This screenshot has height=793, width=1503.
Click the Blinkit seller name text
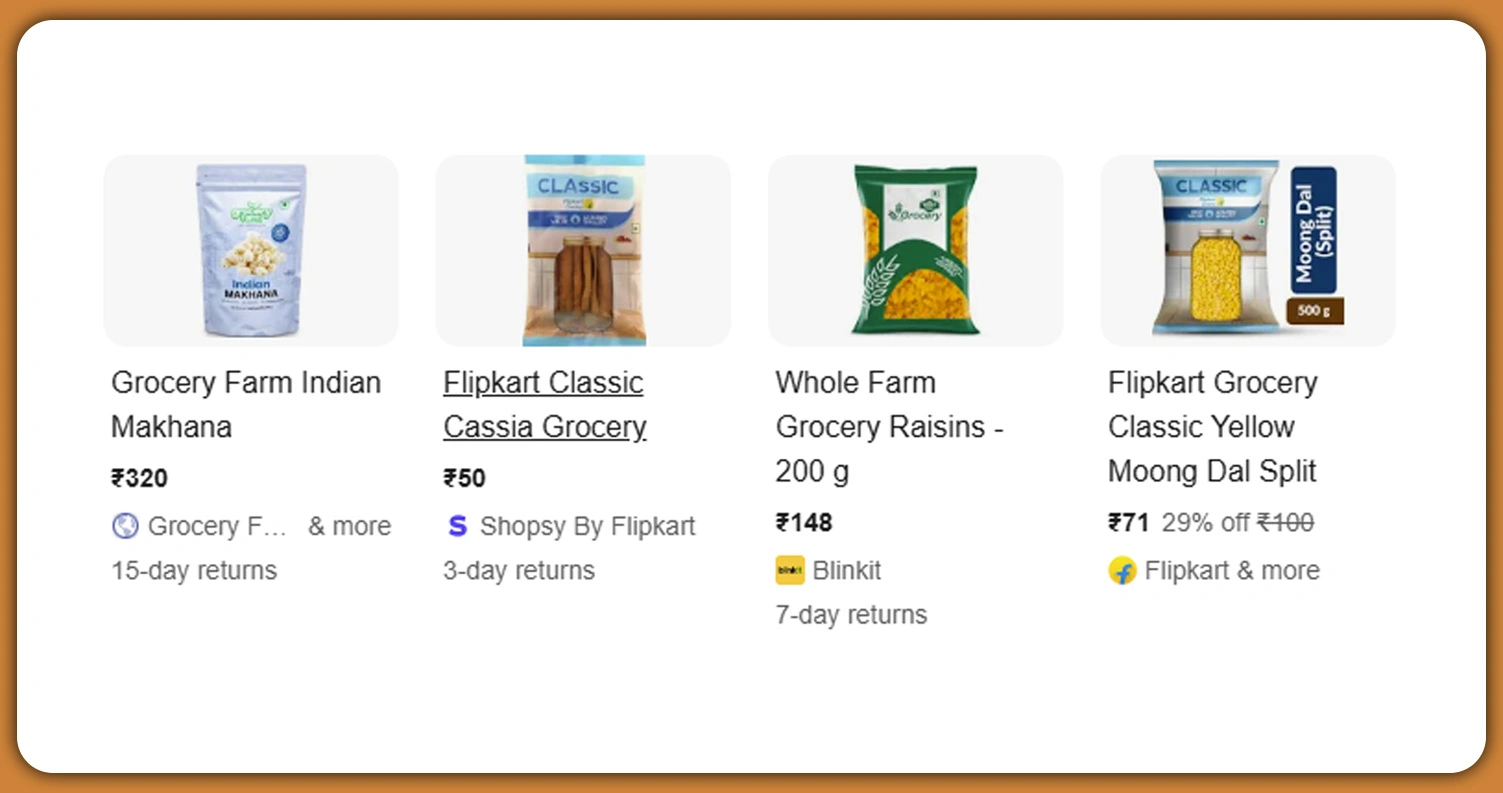pos(845,570)
